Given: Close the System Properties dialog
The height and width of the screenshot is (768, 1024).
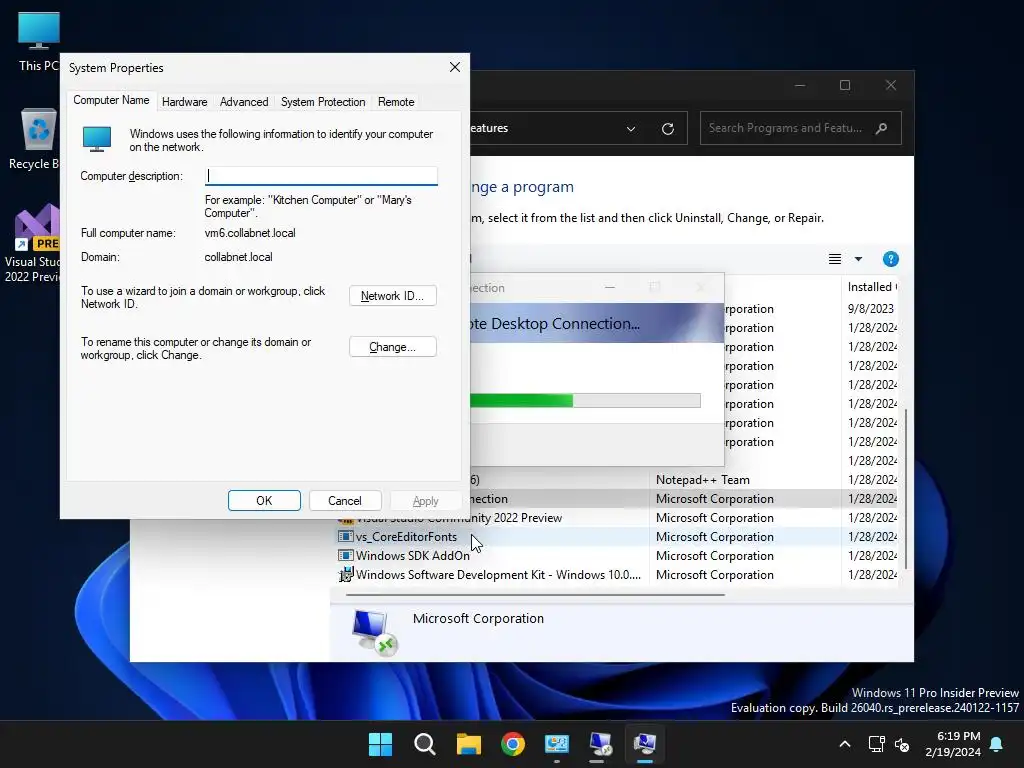Looking at the screenshot, I should coord(455,67).
